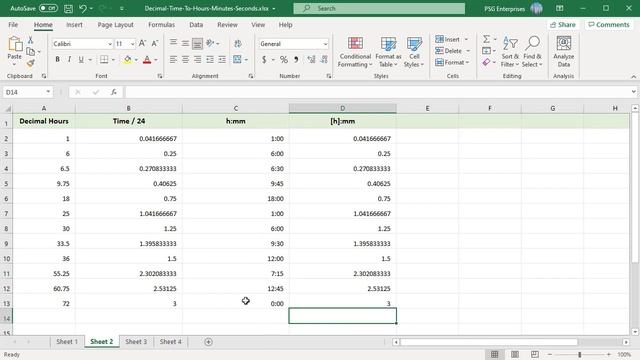Image resolution: width=640 pixels, height=360 pixels.
Task: Open the File menu
Action: (x=13, y=25)
